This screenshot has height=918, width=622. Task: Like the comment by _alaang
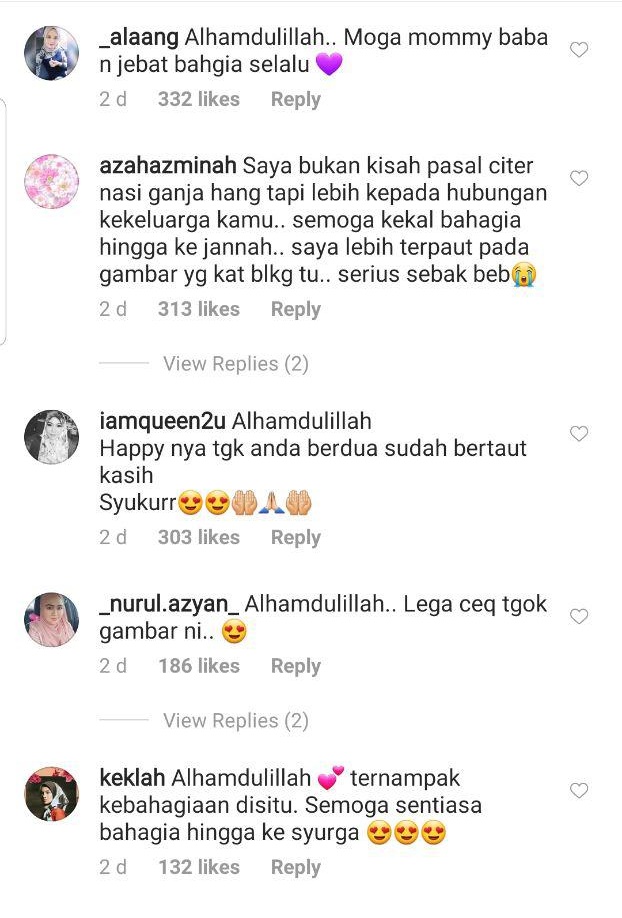(x=579, y=50)
